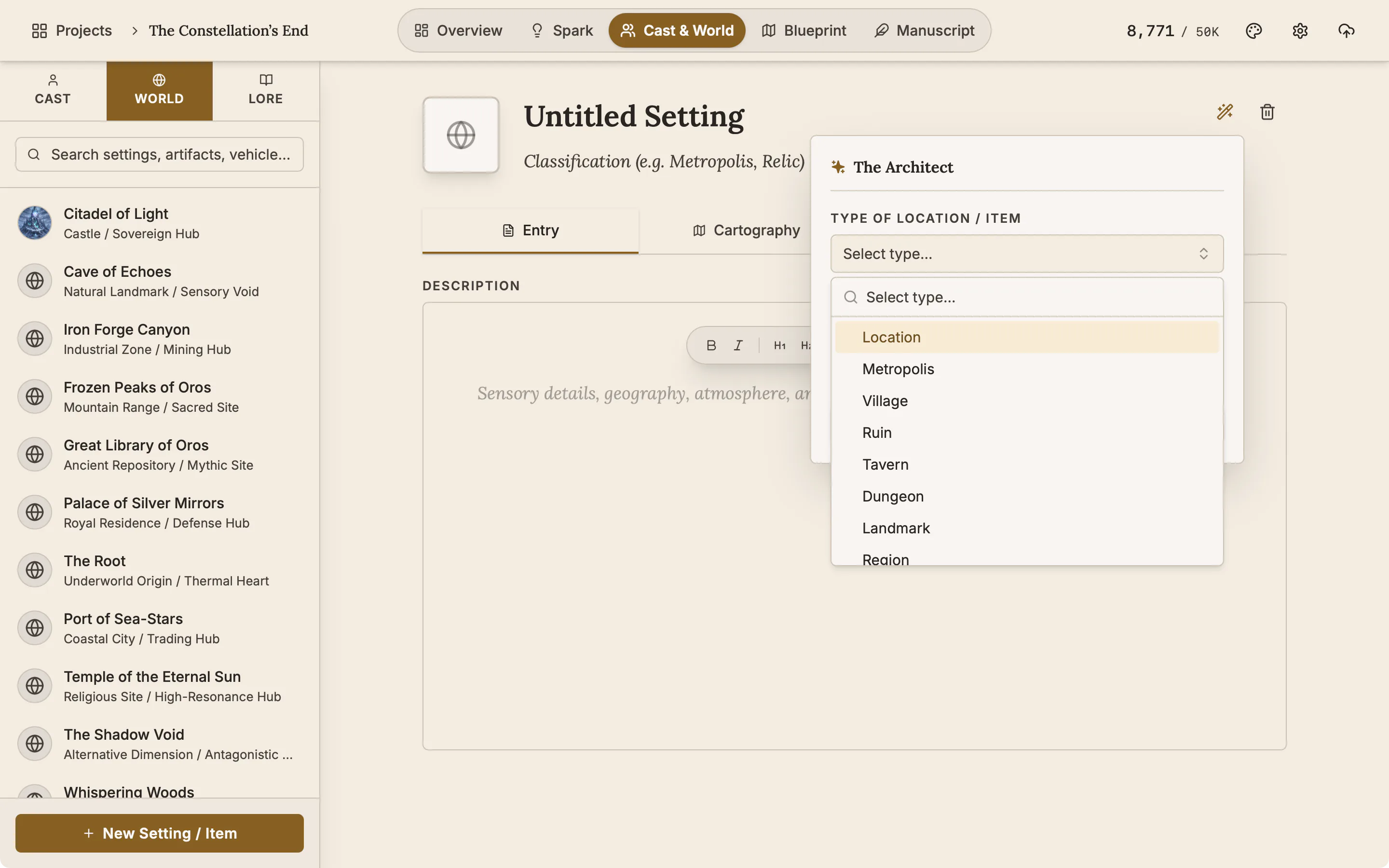Open the Cast & World section
This screenshot has width=1389, height=868.
click(677, 30)
